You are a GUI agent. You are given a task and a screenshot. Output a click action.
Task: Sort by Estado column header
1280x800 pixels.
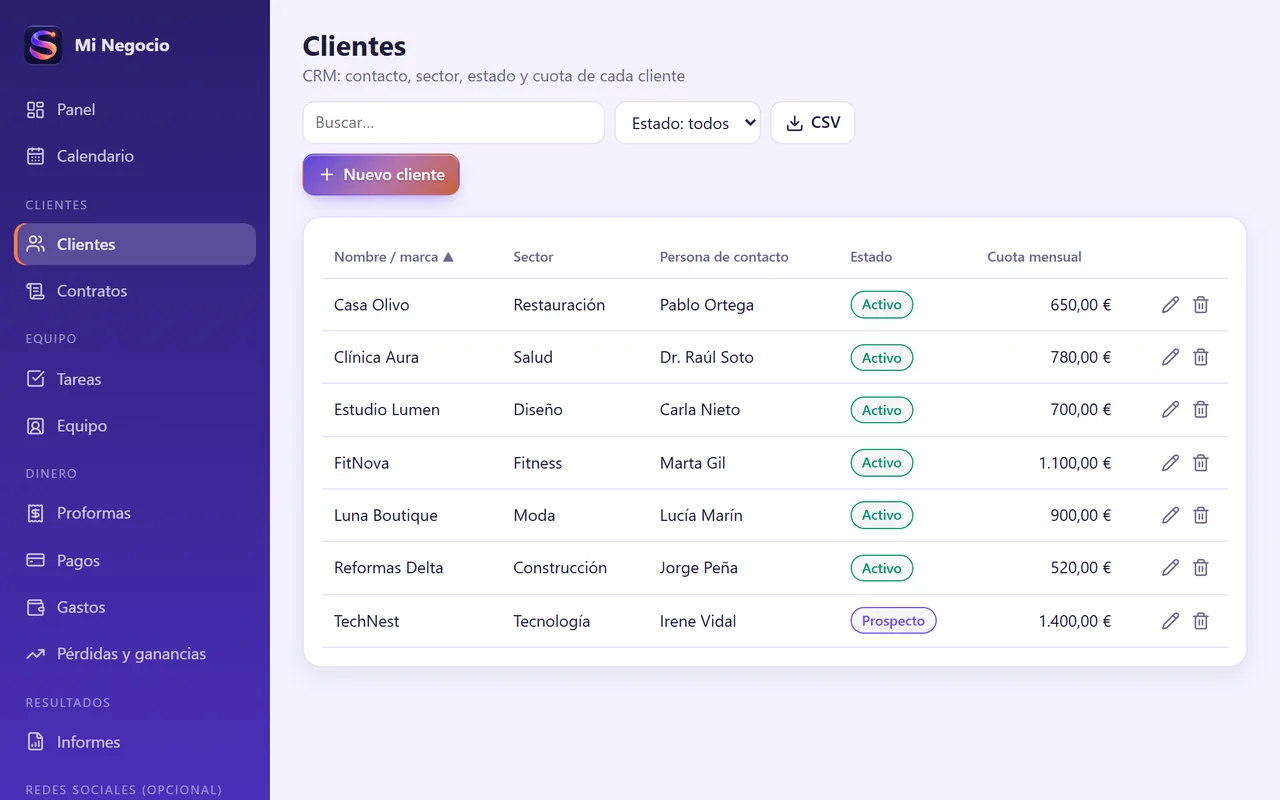click(871, 257)
